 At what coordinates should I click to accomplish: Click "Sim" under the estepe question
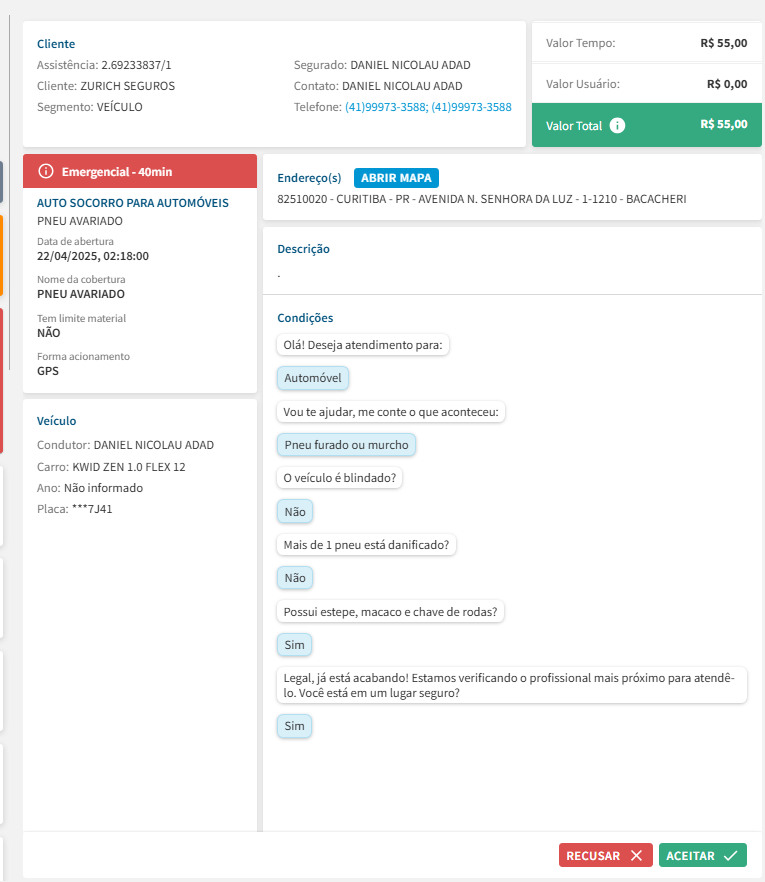294,645
